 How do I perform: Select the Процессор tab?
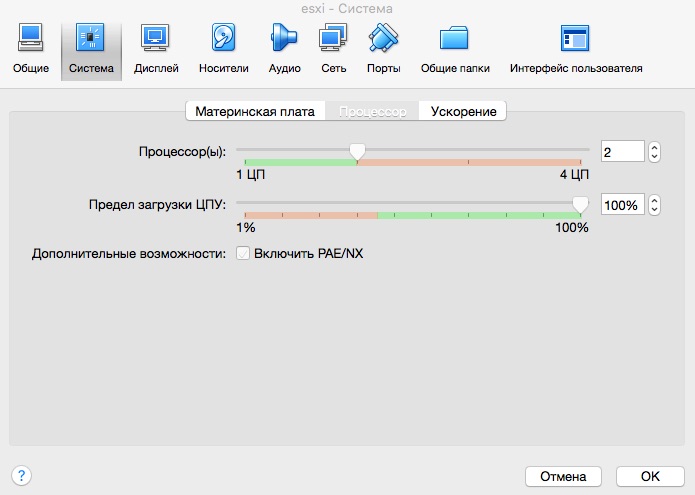point(373,111)
